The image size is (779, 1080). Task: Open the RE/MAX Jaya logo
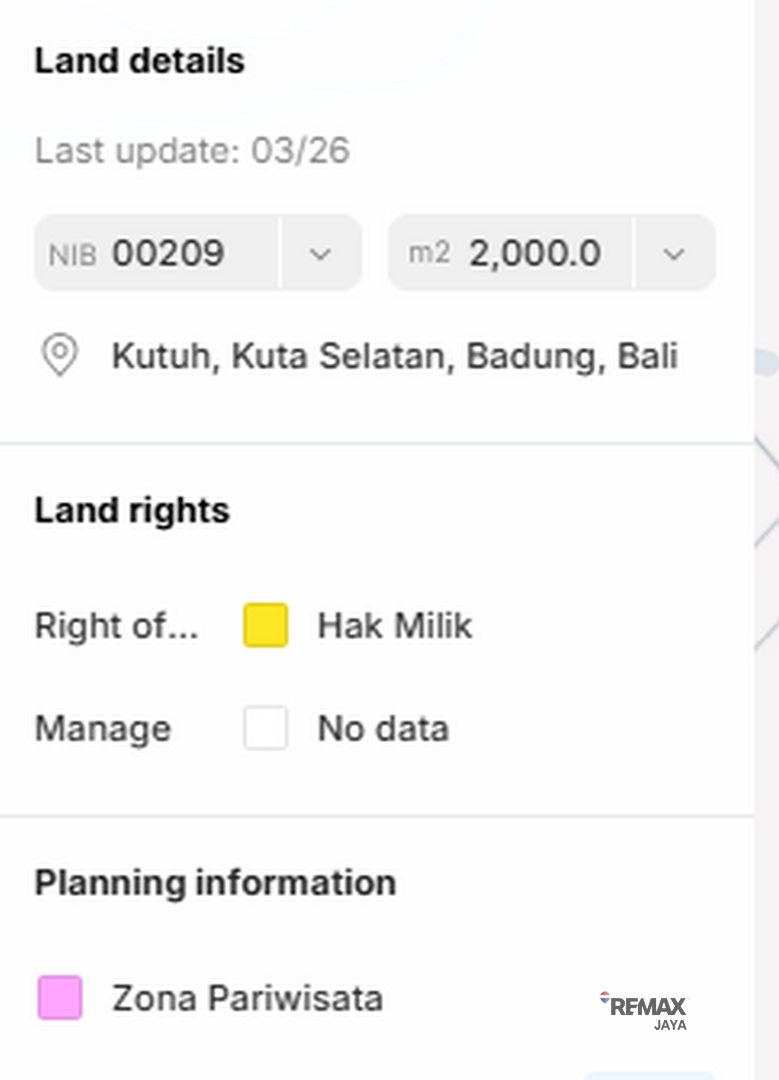coord(645,1009)
